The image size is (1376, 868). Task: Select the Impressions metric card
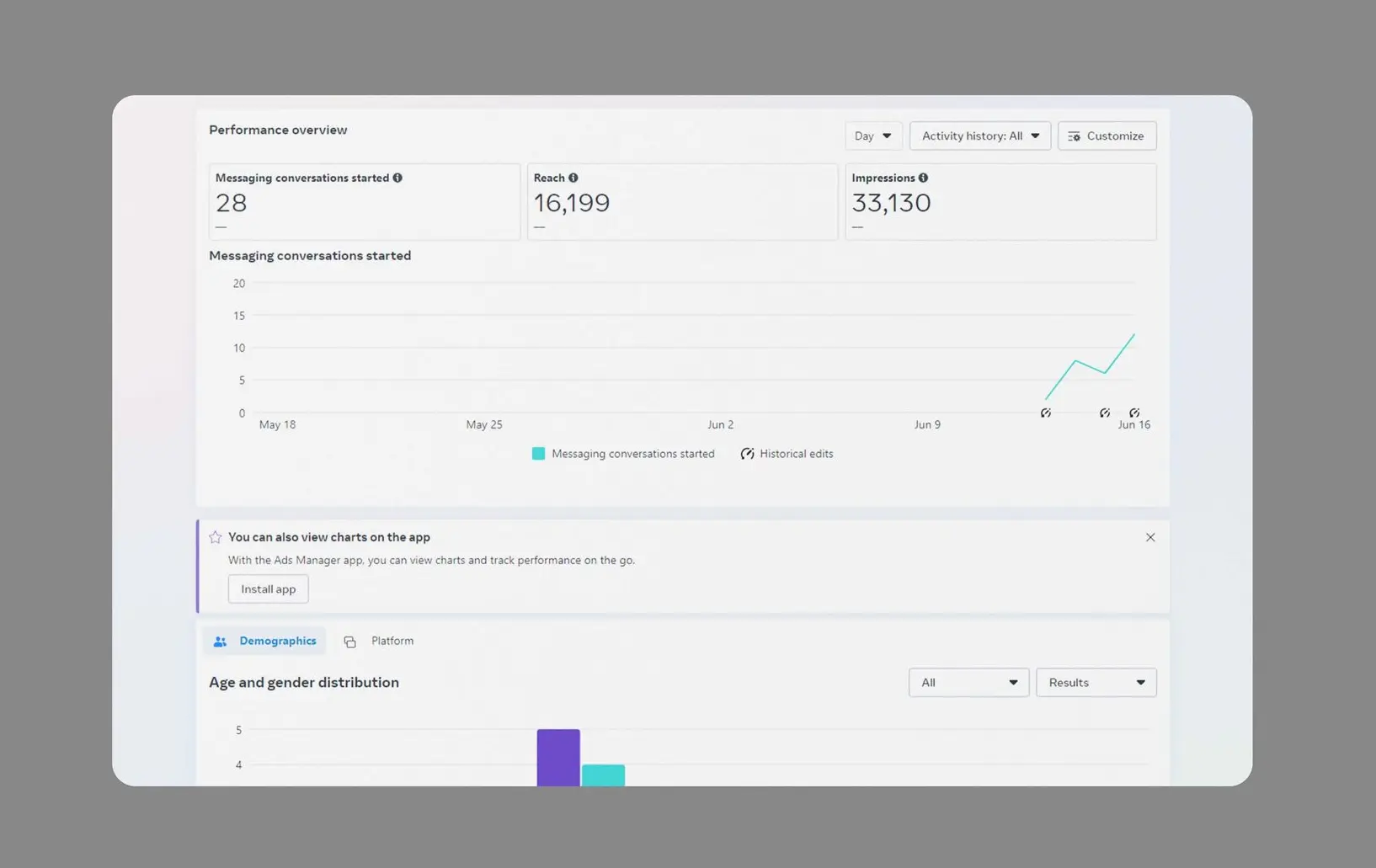(1000, 202)
